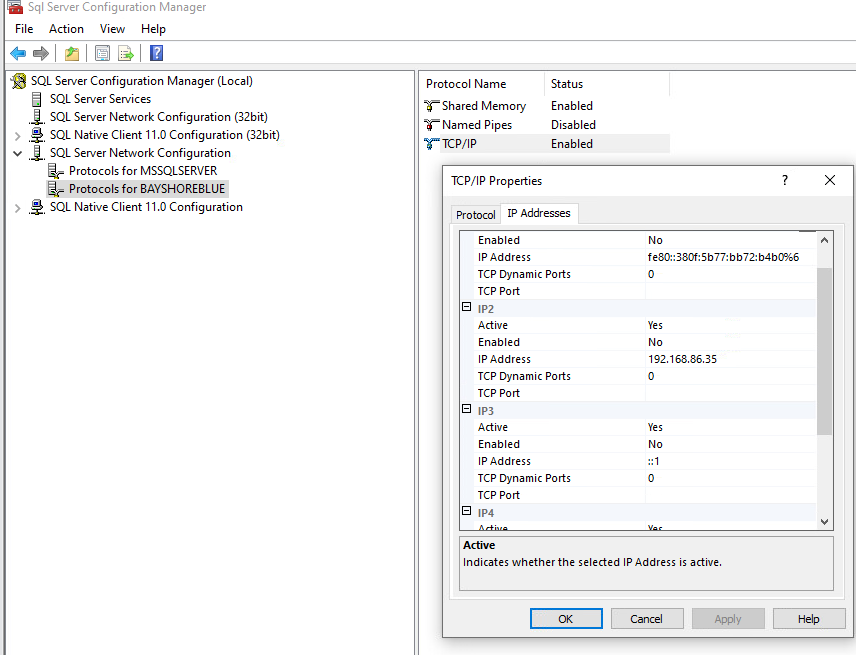
Task: Click the scrollbar up arrow in IP list
Action: 824,240
